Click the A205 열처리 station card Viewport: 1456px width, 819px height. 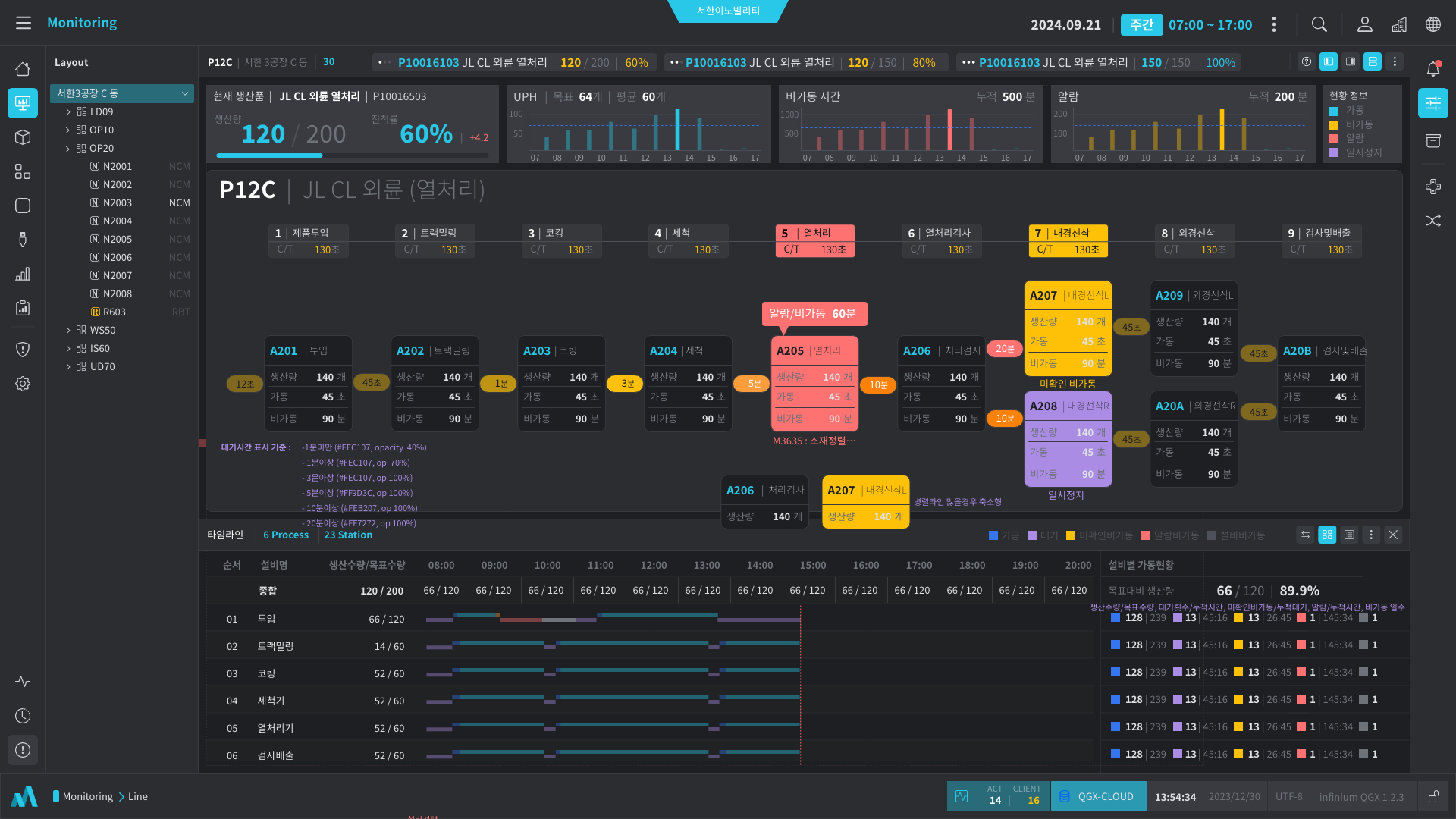pyautogui.click(x=814, y=384)
